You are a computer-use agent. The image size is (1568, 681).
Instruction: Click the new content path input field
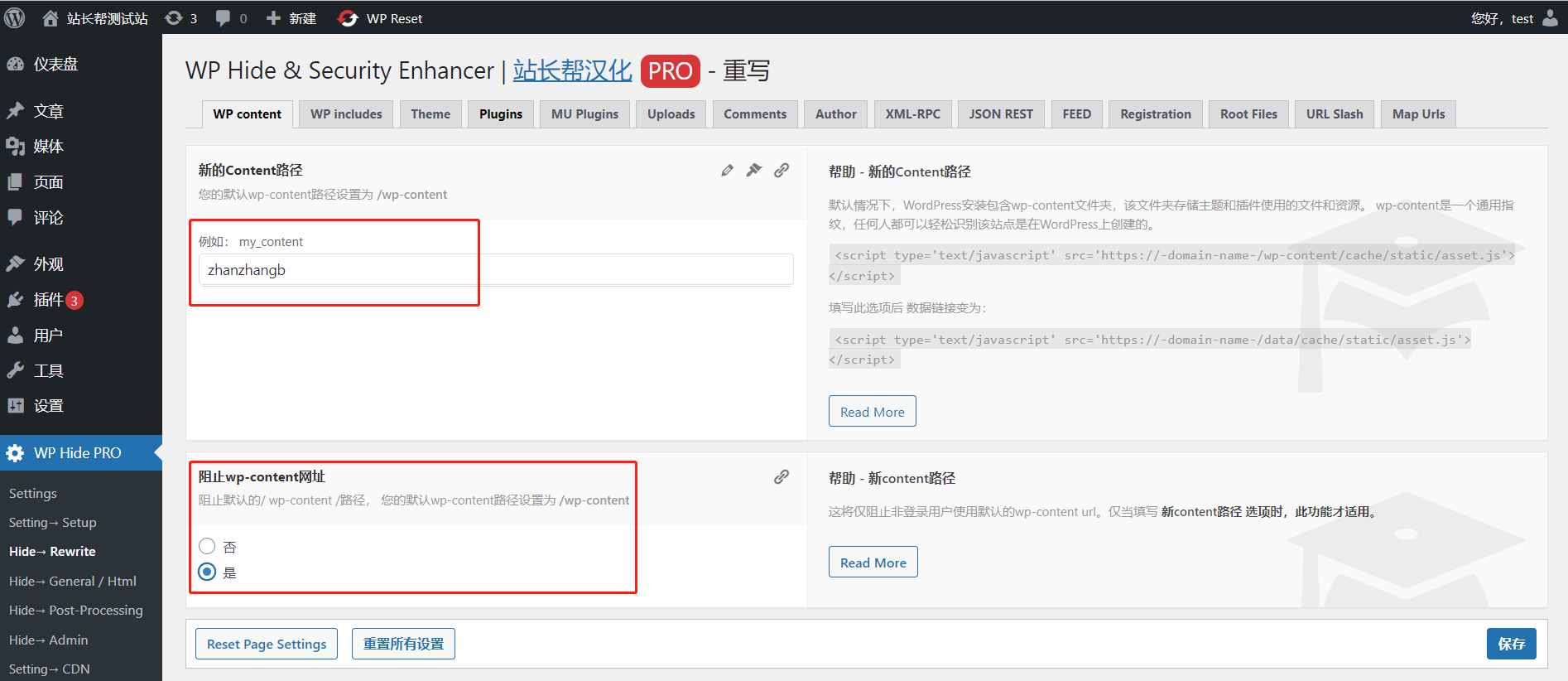tap(495, 270)
